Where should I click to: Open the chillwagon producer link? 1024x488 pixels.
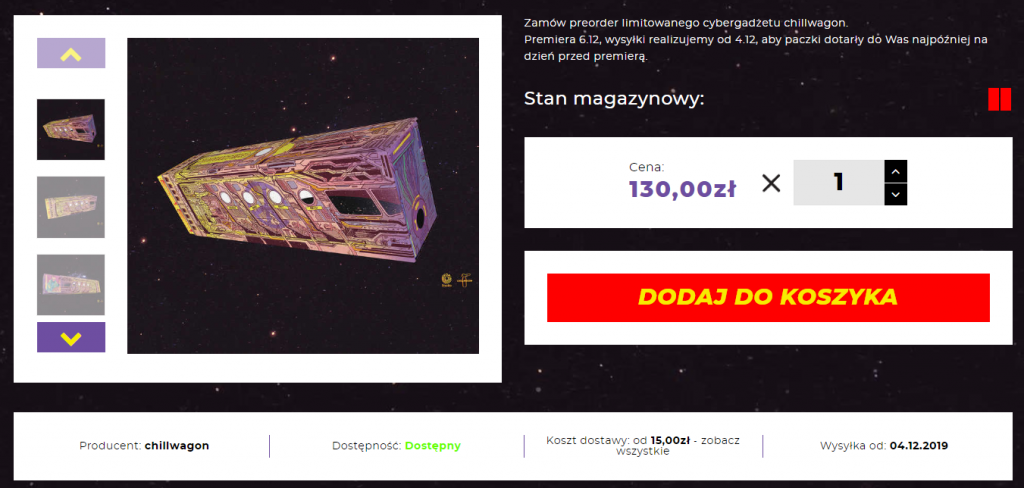pyautogui.click(x=177, y=446)
